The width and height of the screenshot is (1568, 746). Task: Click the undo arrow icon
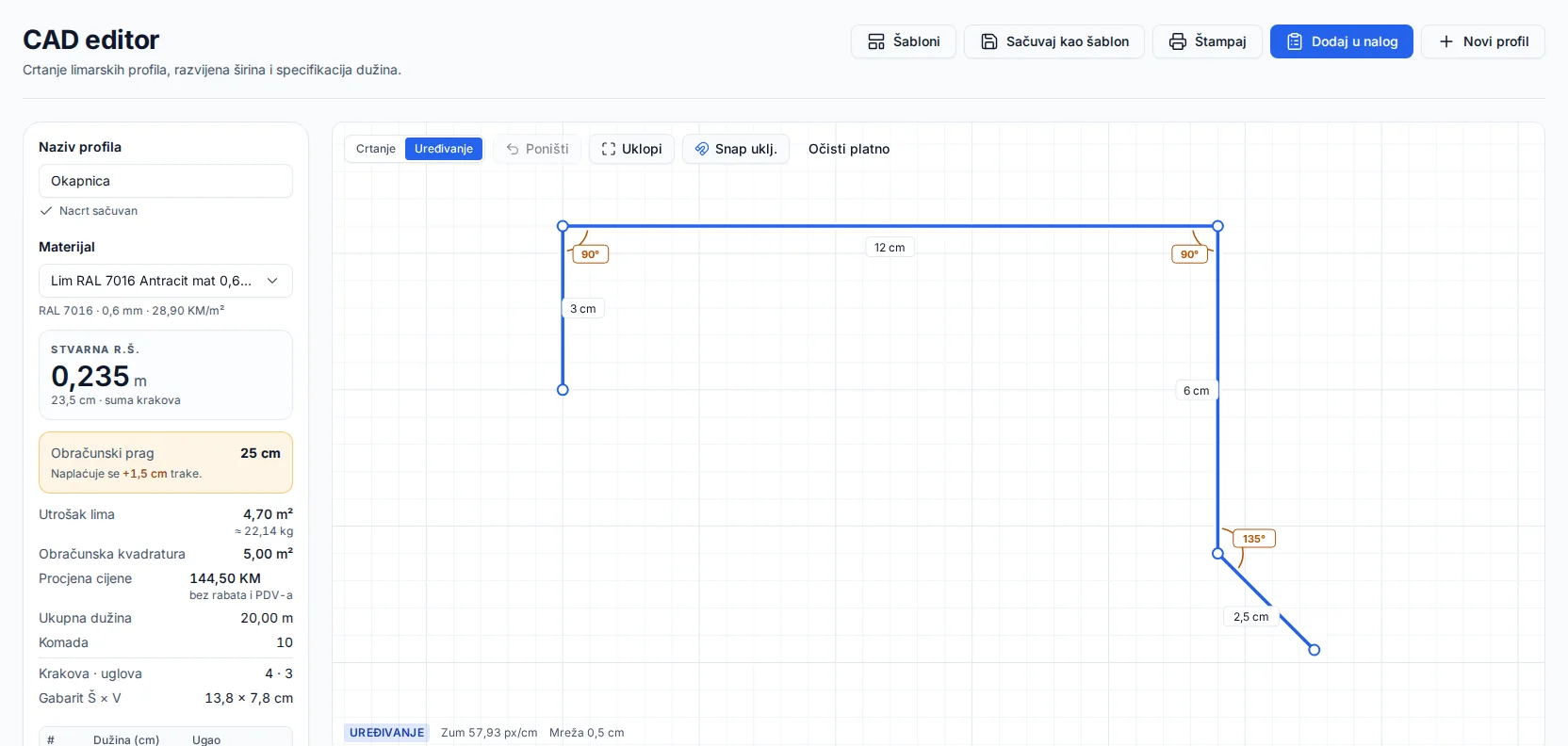click(x=513, y=149)
